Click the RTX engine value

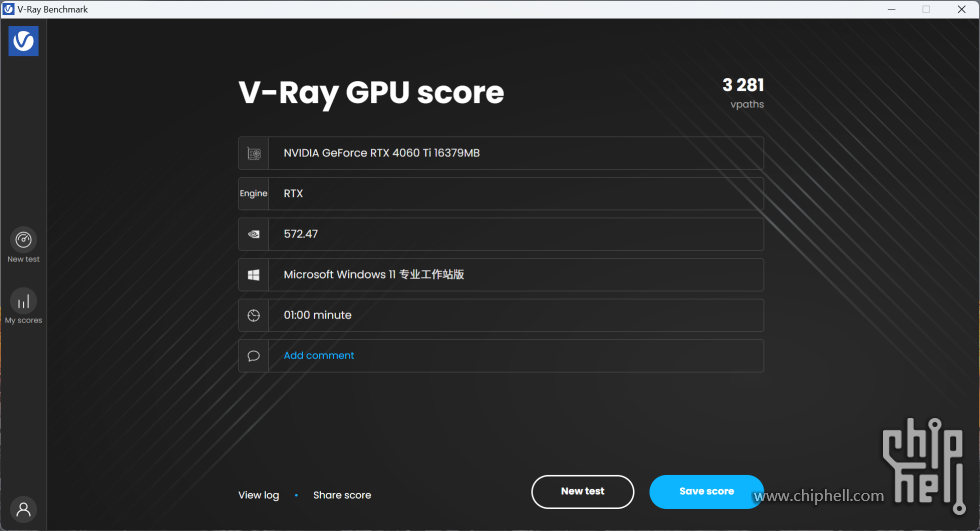pos(293,194)
